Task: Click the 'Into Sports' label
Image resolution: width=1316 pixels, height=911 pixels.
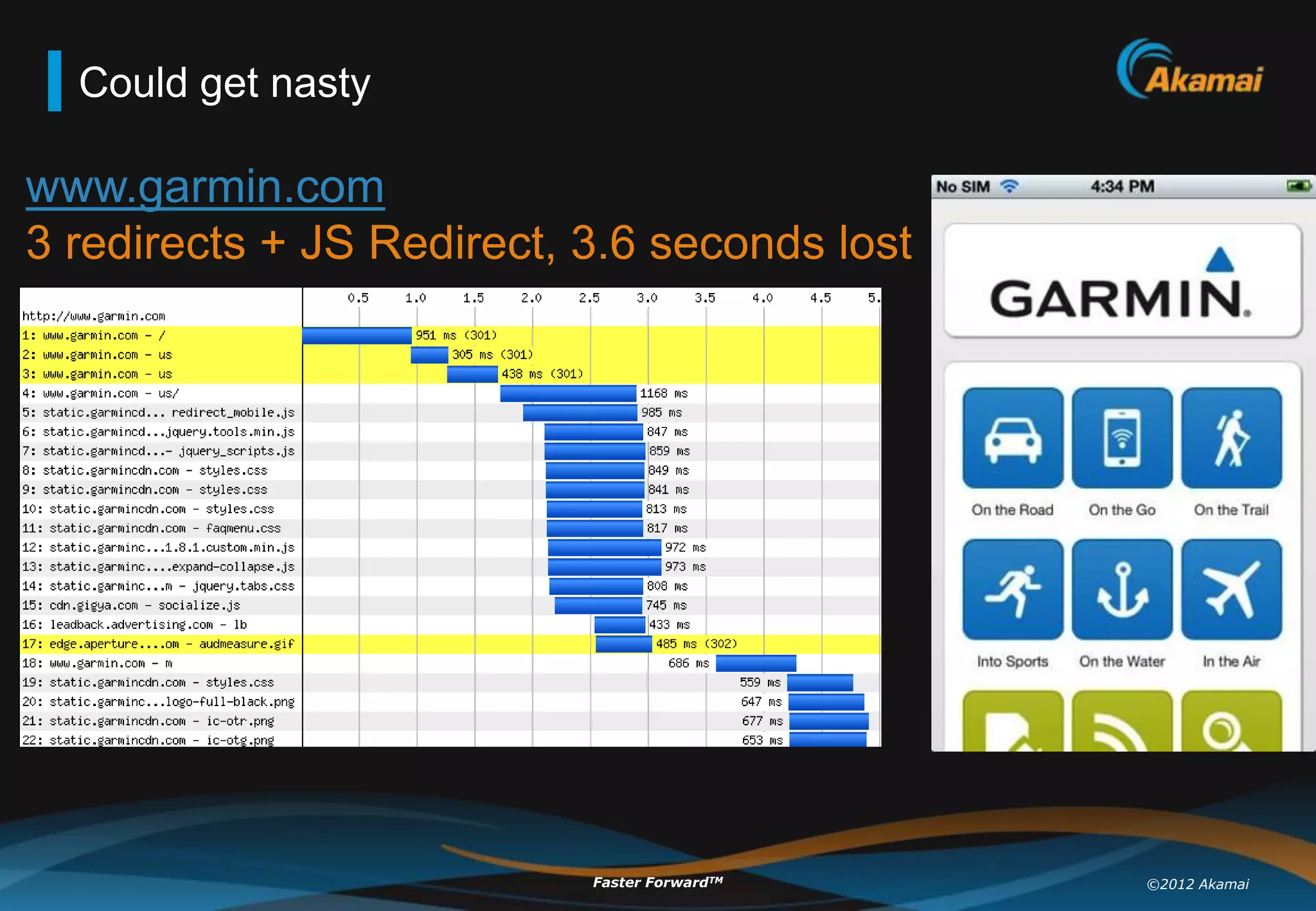Action: pyautogui.click(x=1013, y=662)
